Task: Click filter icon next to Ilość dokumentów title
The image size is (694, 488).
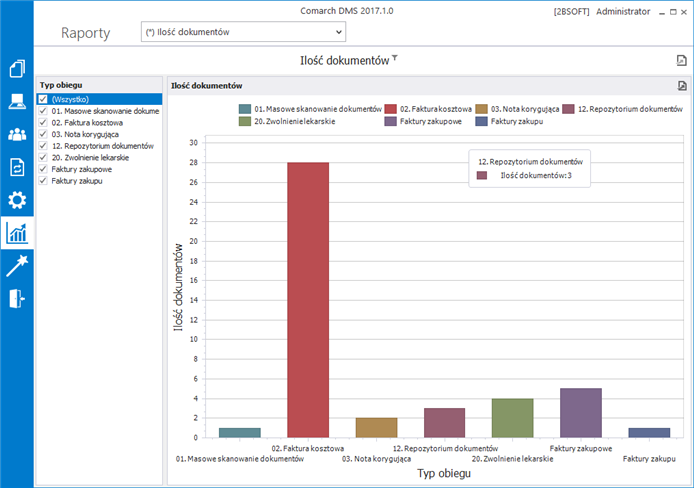Action: click(x=395, y=58)
